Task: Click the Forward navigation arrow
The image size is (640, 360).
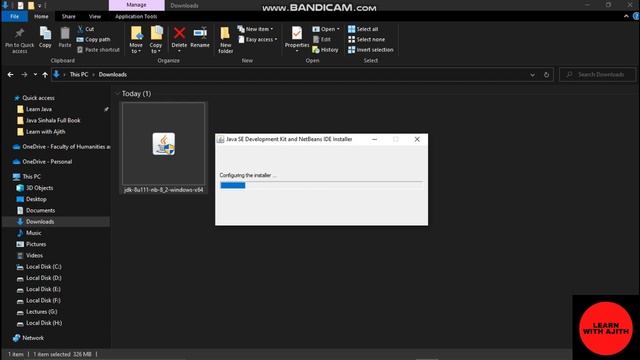Action: click(x=24, y=75)
